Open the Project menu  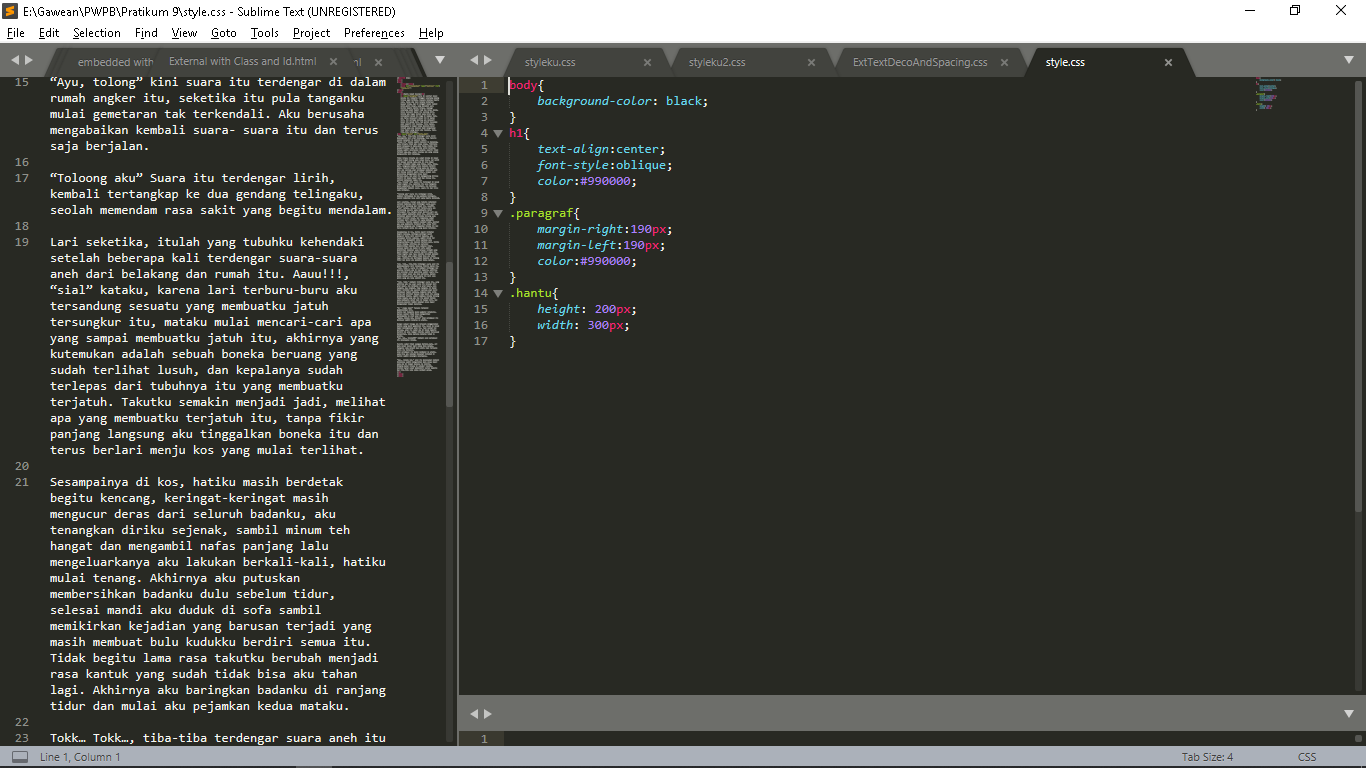point(312,33)
